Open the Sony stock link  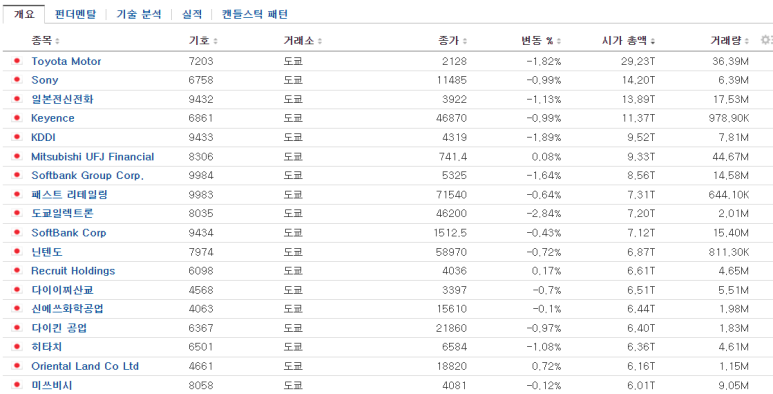pyautogui.click(x=44, y=80)
